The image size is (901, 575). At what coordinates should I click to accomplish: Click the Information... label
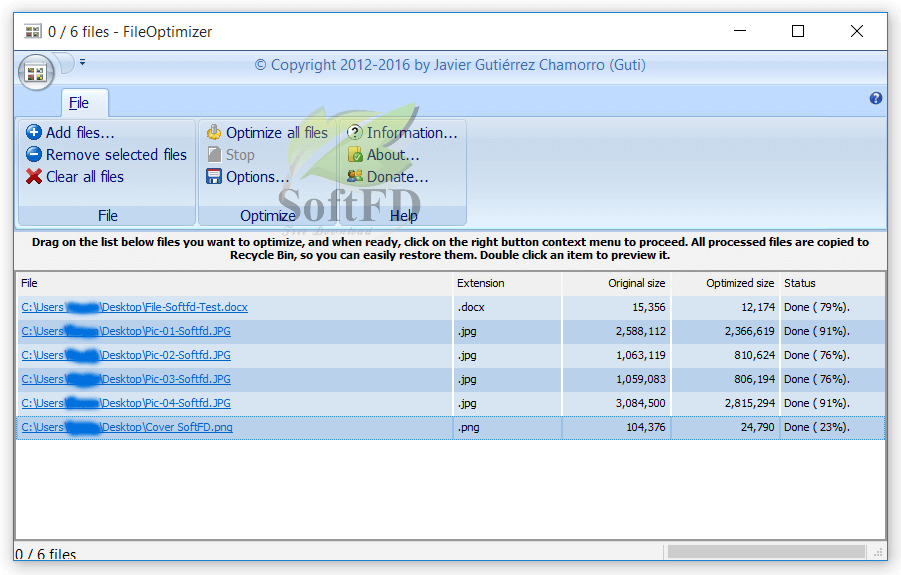pyautogui.click(x=412, y=133)
